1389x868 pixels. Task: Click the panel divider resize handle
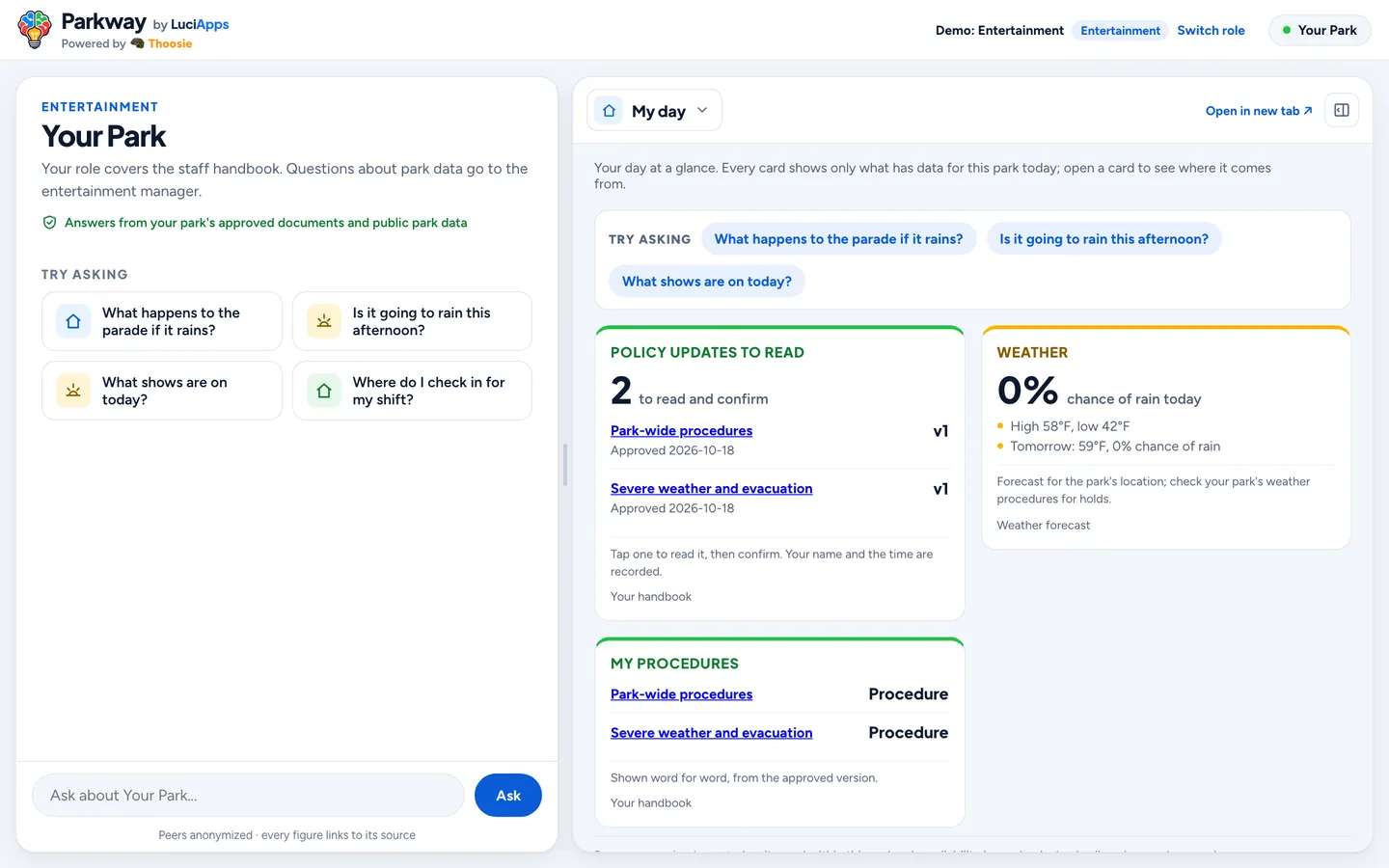coord(565,465)
